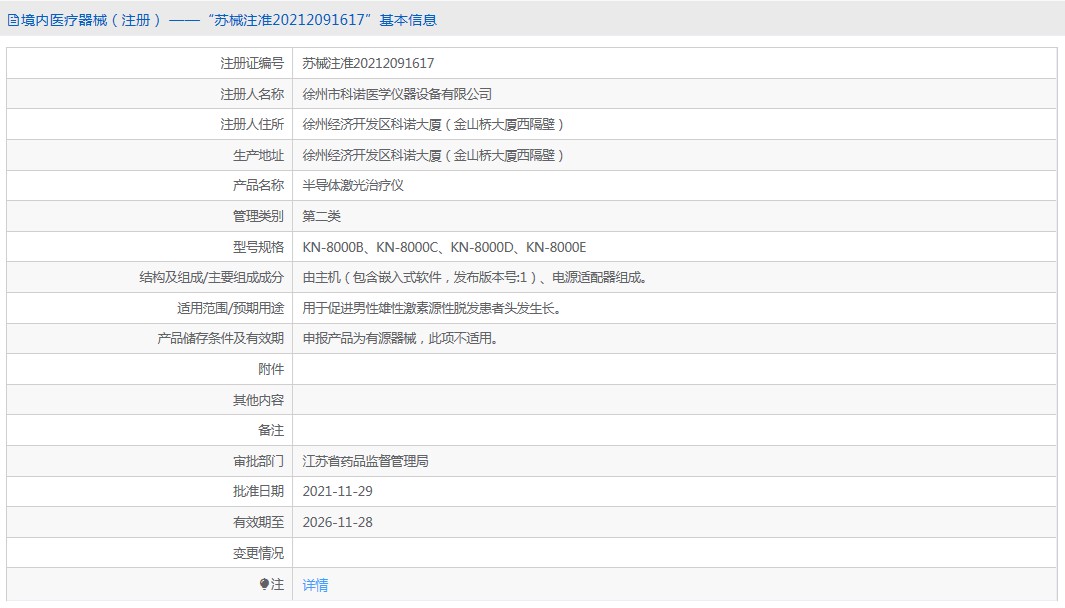Click the bulb icon beside 注 label
The width and height of the screenshot is (1065, 608).
click(264, 584)
